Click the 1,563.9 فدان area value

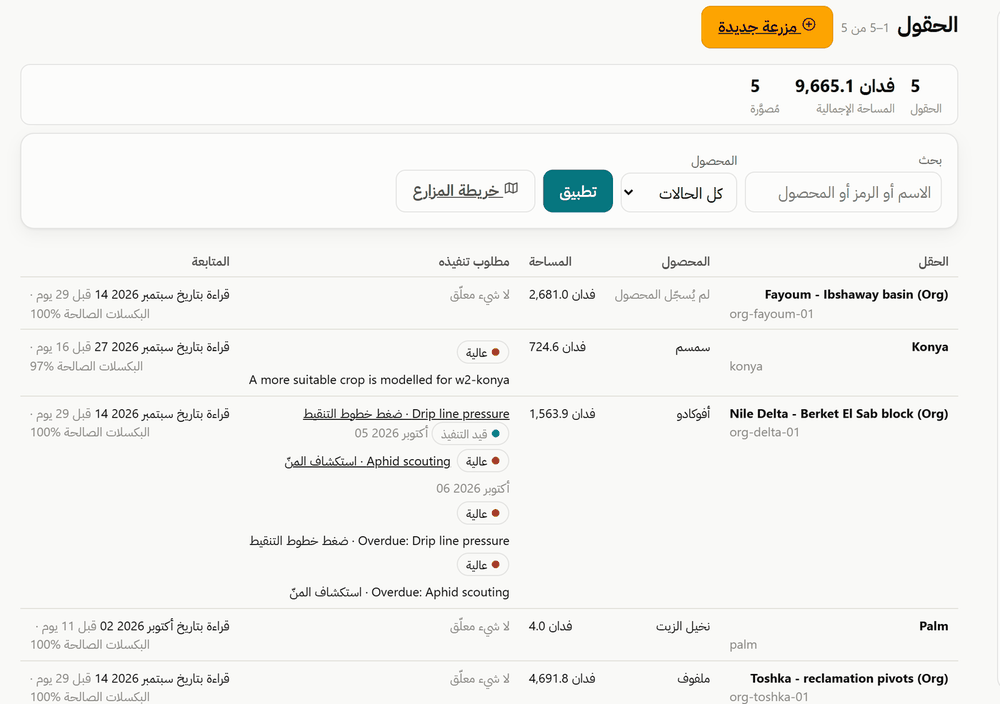[562, 414]
